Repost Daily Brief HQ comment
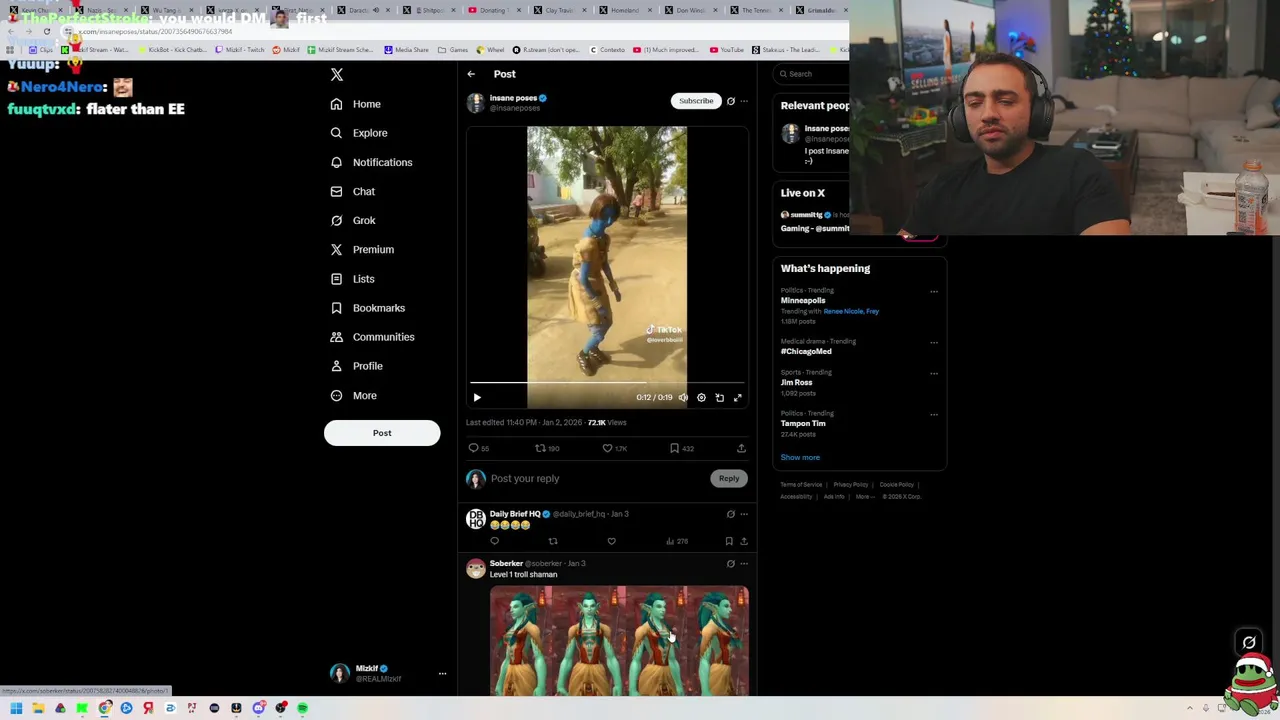 pyautogui.click(x=553, y=542)
